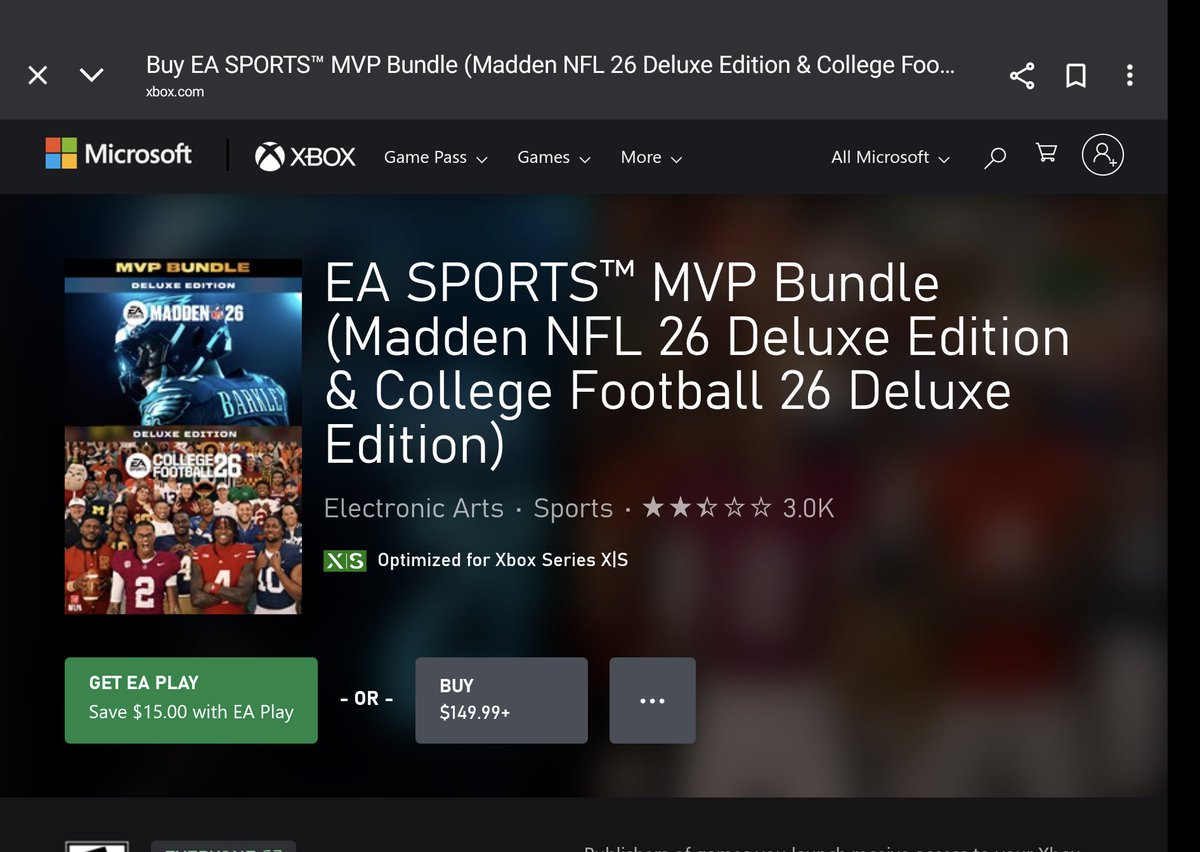Click the page title in browser bar

[x=550, y=65]
